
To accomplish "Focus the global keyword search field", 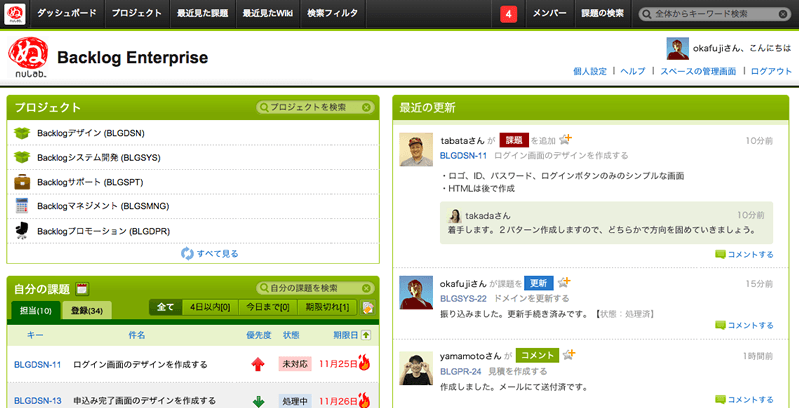I will (x=714, y=14).
